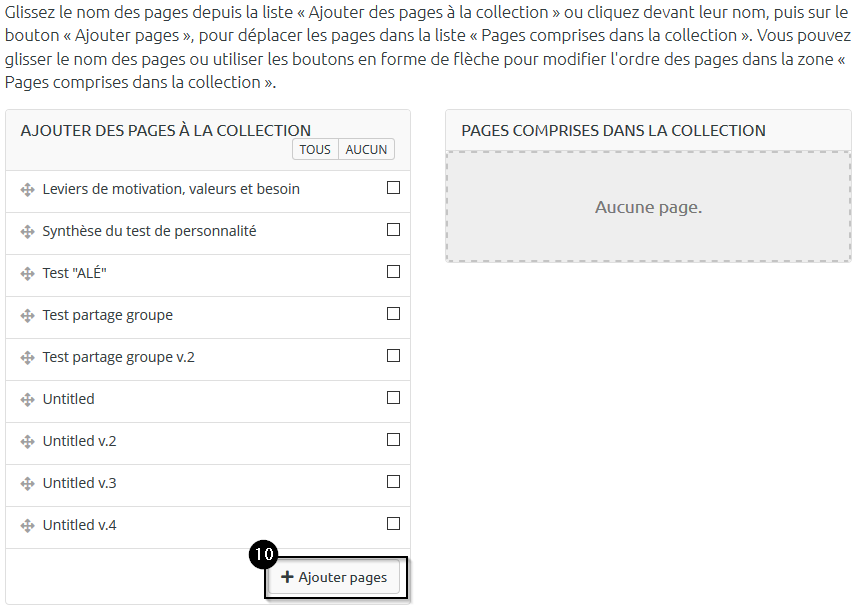Click the move icon beside Synthèse du test

pyautogui.click(x=28, y=232)
